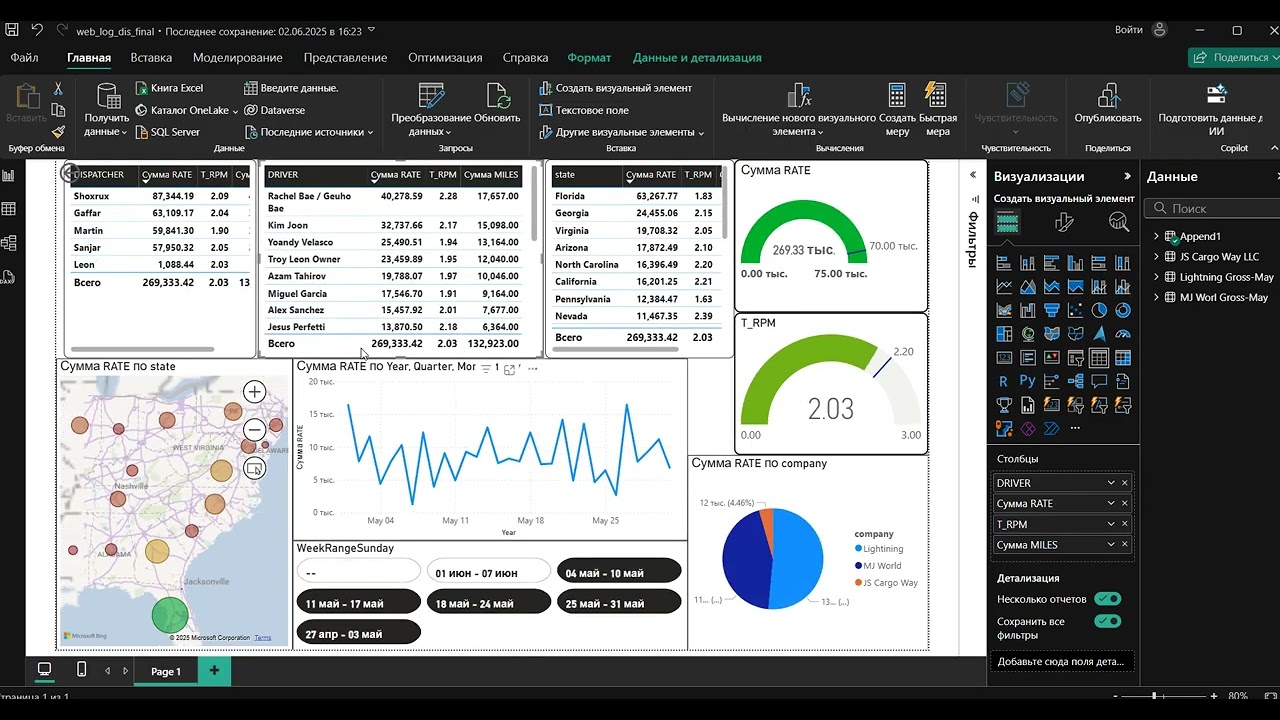Expand Append1 table in Data pane
The height and width of the screenshot is (720, 1280).
pyautogui.click(x=1157, y=237)
